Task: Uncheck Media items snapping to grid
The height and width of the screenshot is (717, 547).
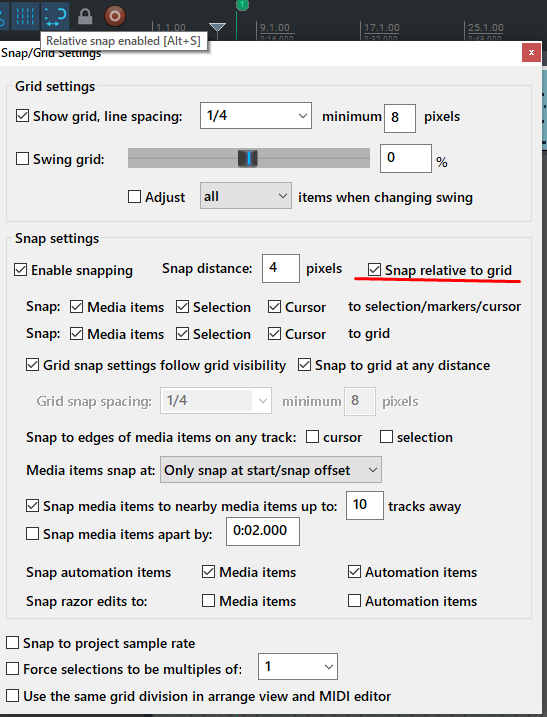Action: click(x=76, y=334)
